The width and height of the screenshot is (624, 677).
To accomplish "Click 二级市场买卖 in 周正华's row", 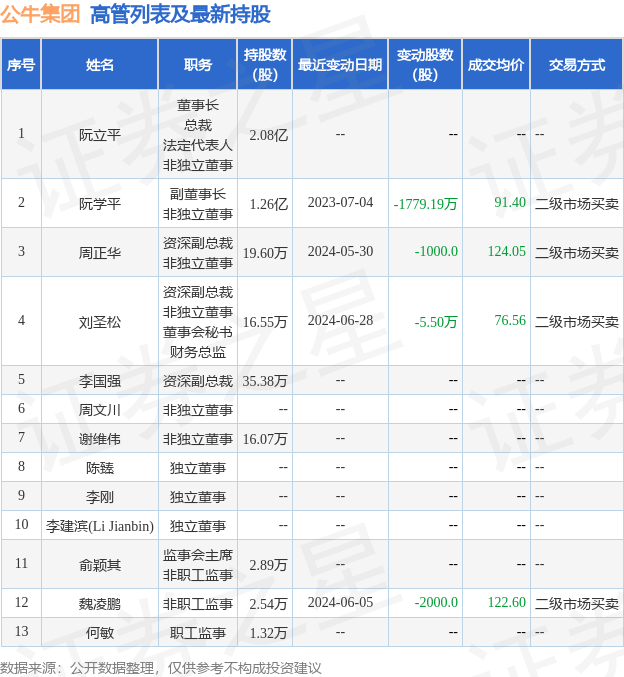I will (x=577, y=253).
